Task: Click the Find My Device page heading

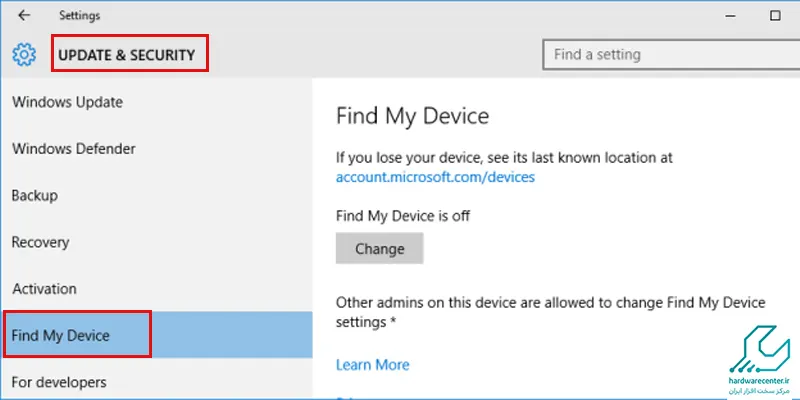Action: pyautogui.click(x=412, y=116)
